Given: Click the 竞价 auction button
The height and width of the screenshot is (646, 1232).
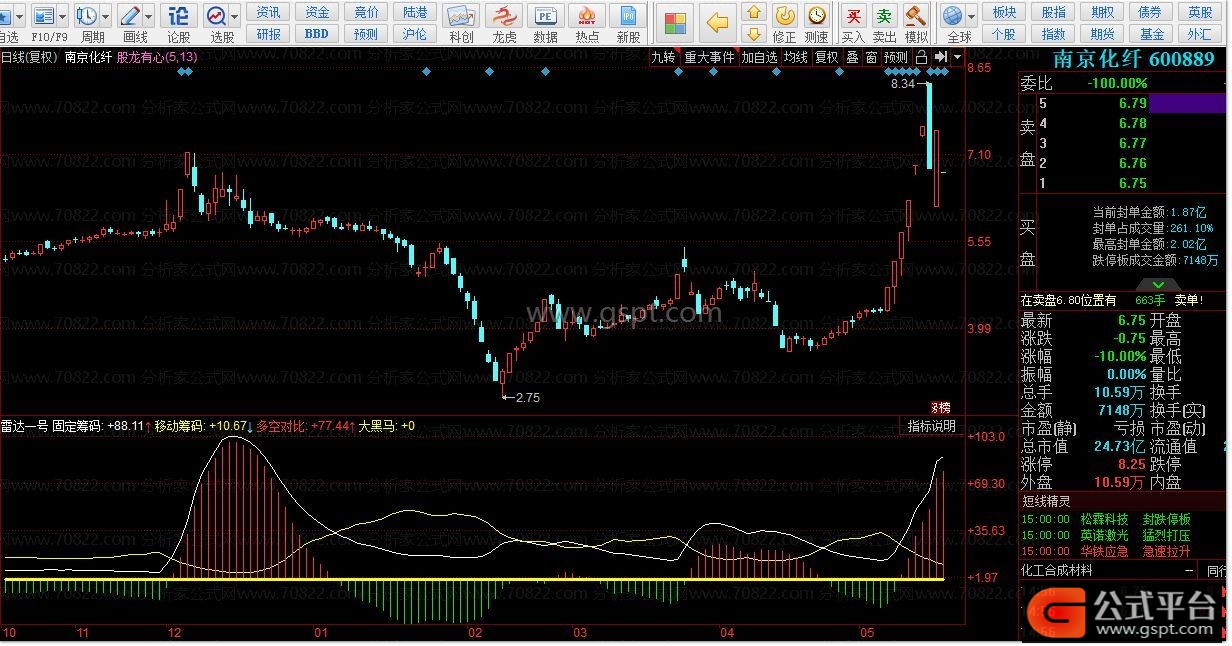Looking at the screenshot, I should 366,12.
